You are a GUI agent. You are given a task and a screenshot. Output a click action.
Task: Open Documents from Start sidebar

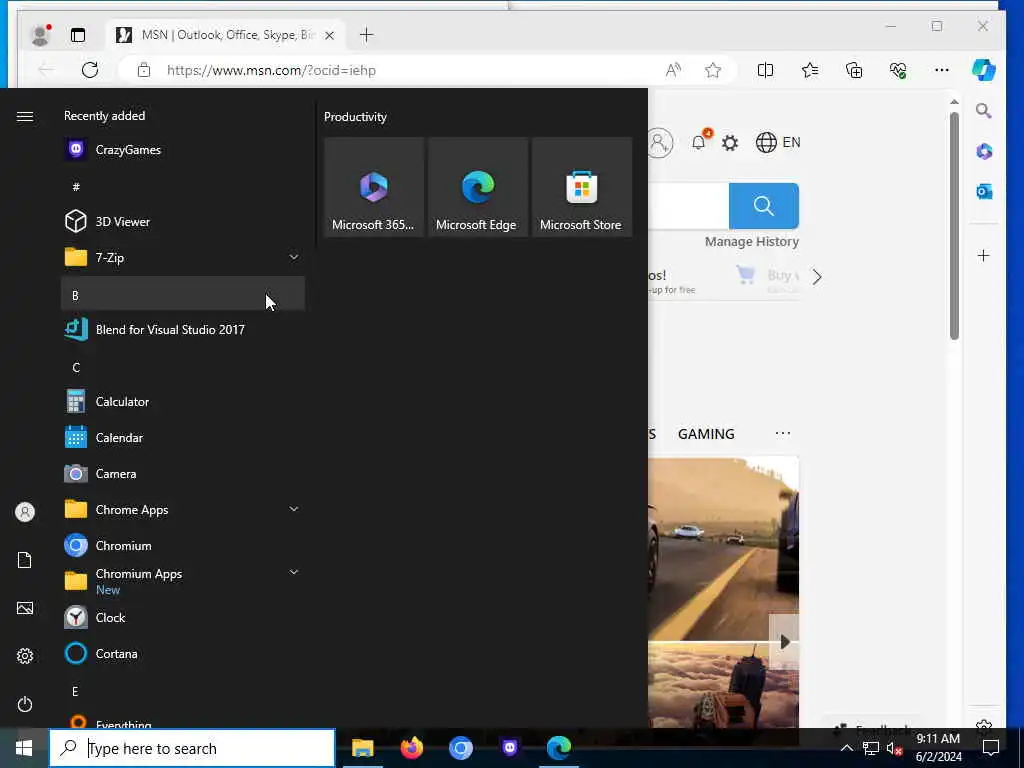coord(25,560)
